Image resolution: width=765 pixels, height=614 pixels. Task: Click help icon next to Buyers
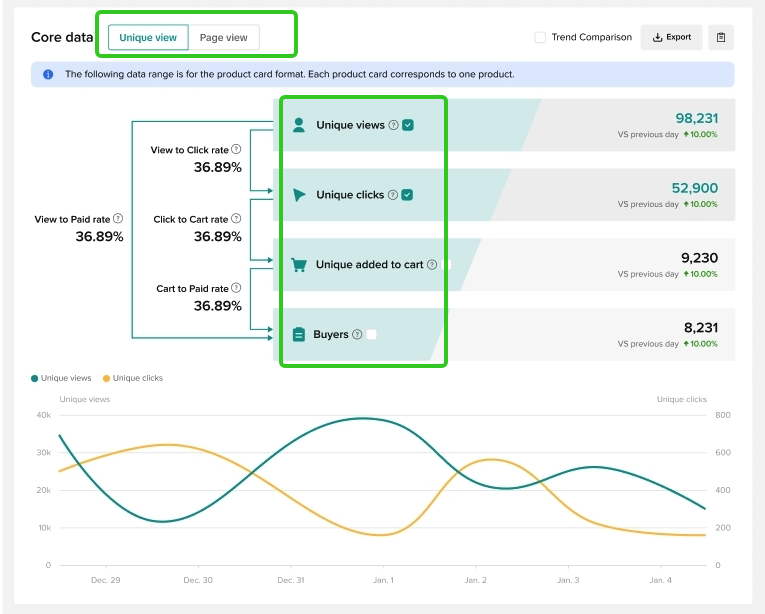(x=357, y=335)
